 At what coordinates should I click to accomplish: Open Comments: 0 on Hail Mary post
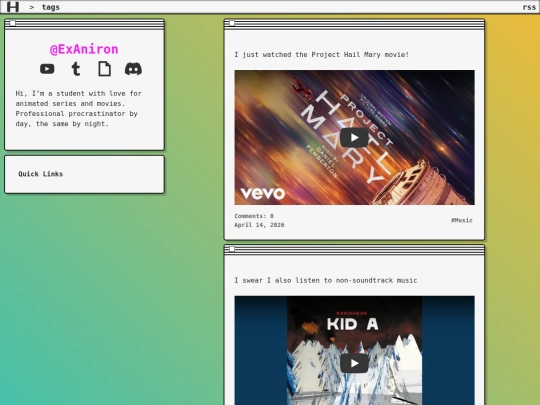(254, 216)
